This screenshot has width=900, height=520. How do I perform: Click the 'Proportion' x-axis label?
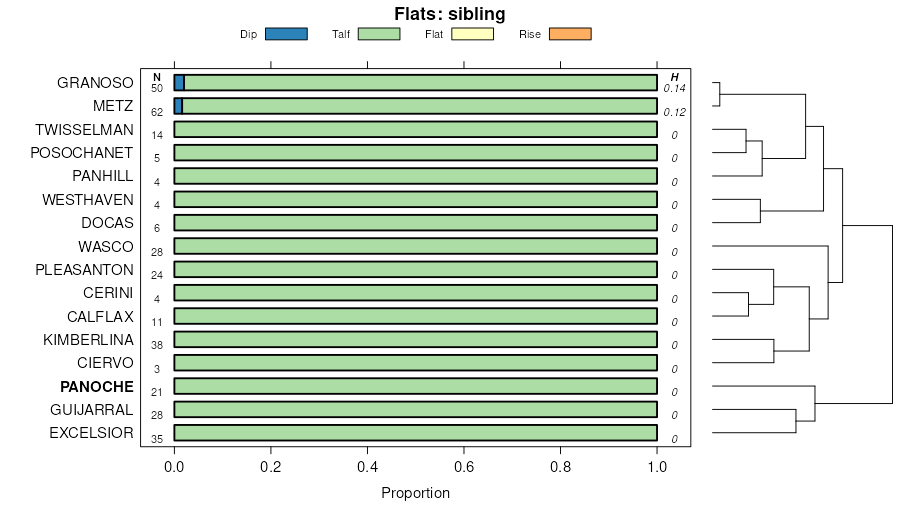415,493
